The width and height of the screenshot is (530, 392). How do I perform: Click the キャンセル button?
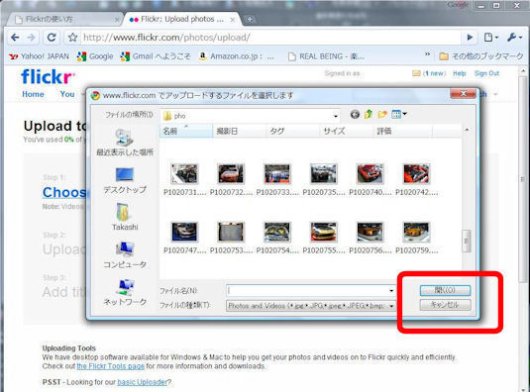[x=445, y=305]
